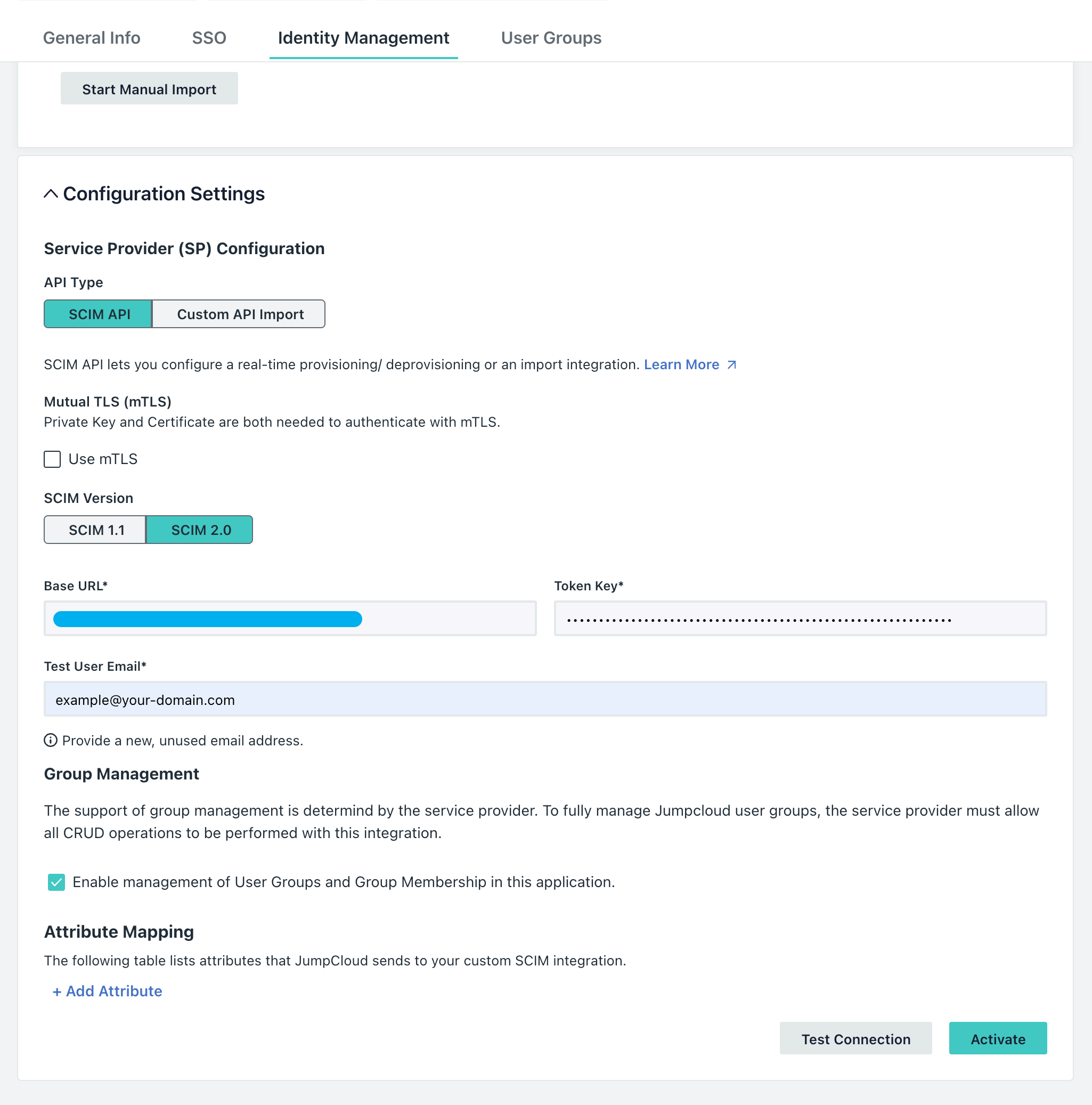Select the Custom API Import option

239,314
